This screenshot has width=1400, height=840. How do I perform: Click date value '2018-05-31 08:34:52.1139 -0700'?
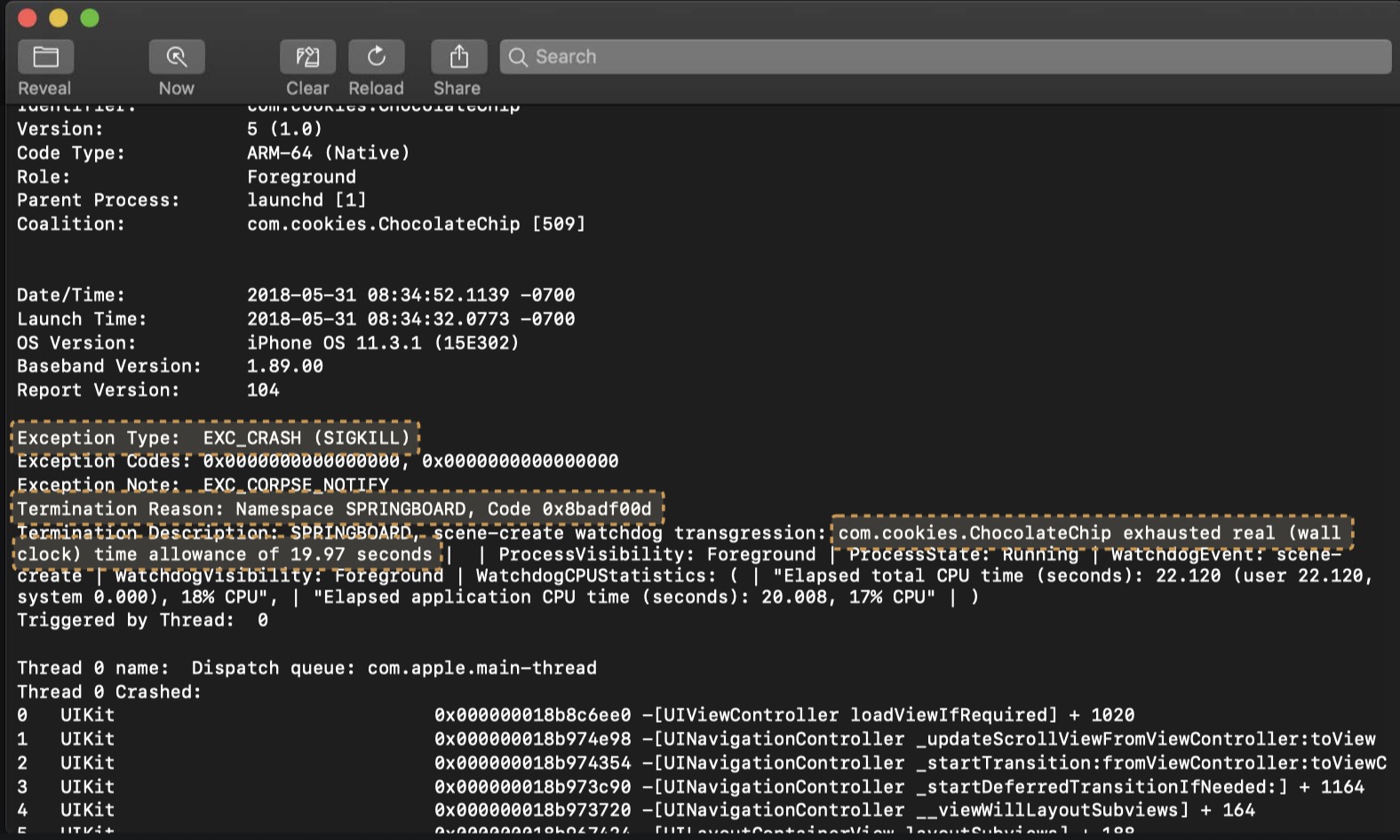coord(410,295)
